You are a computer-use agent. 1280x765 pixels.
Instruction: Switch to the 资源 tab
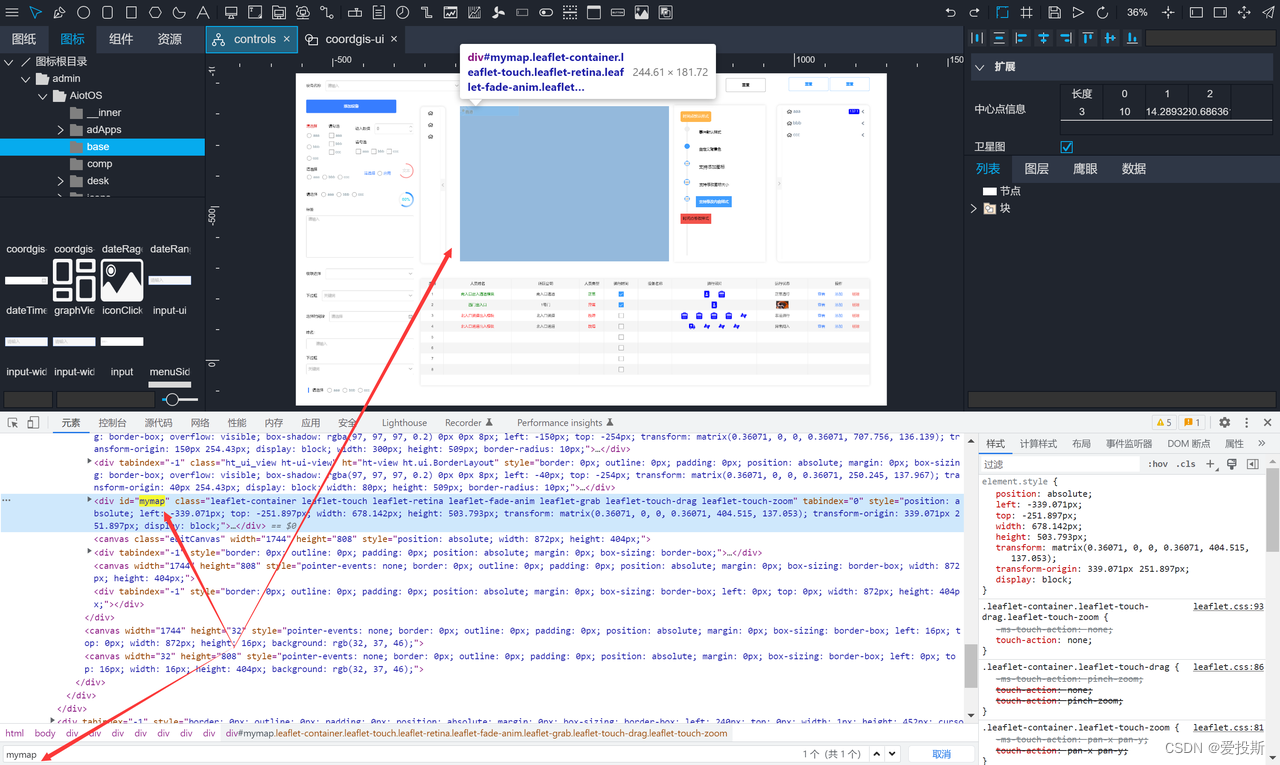[170, 39]
